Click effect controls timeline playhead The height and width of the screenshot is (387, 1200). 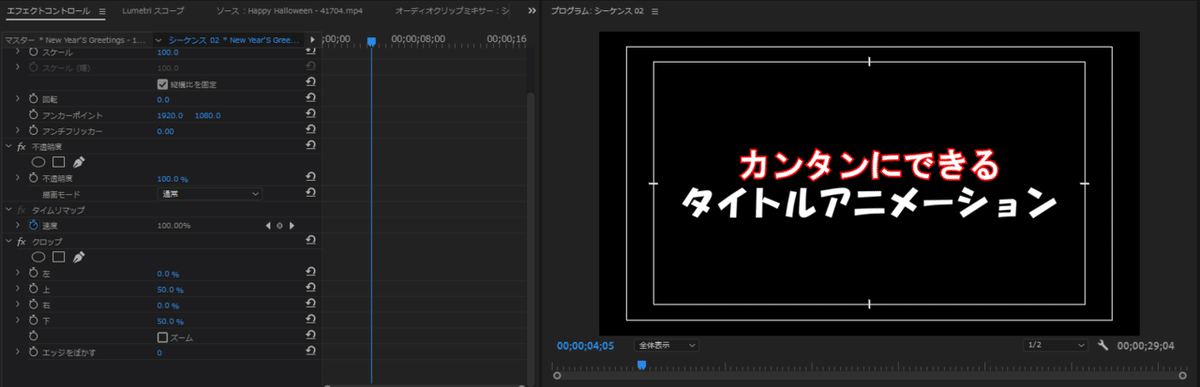pyautogui.click(x=371, y=42)
